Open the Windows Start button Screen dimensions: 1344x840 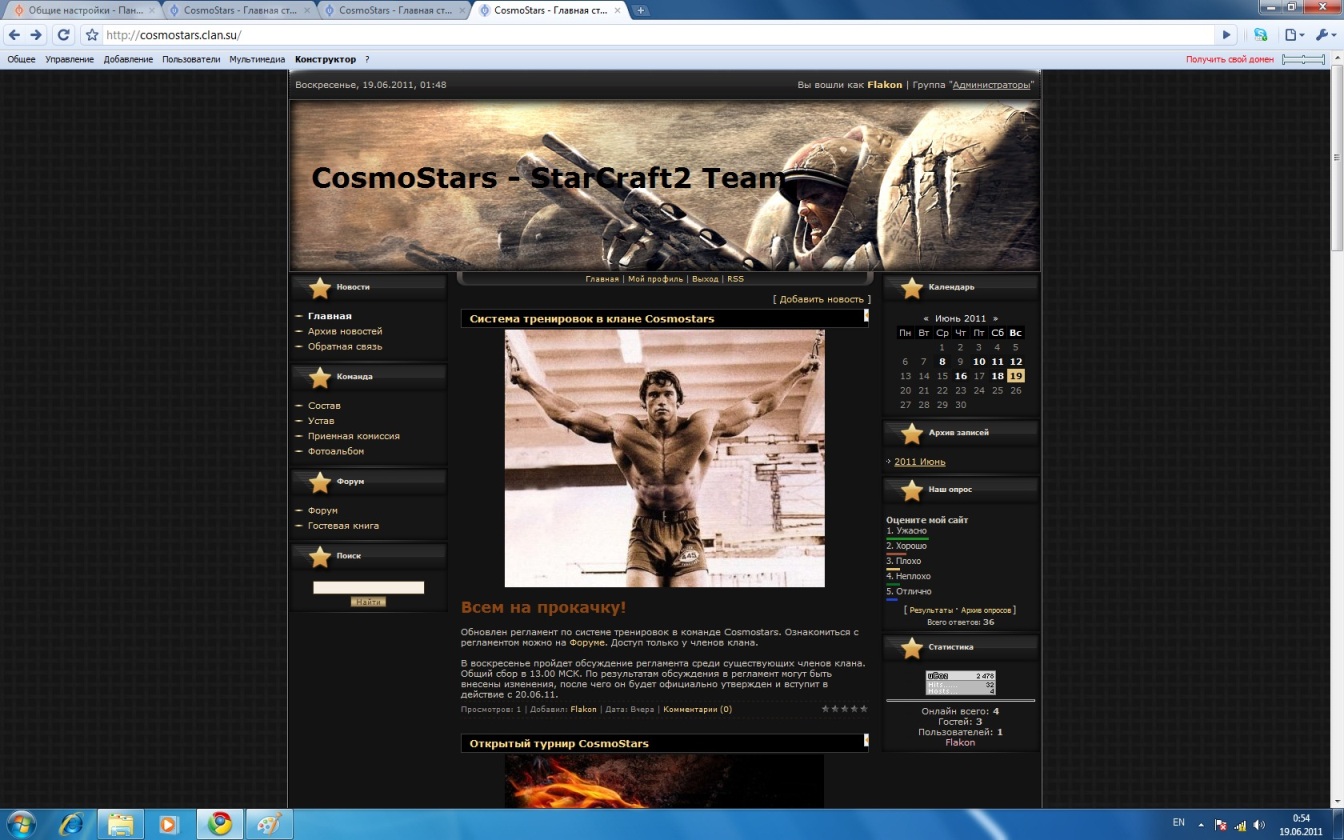(21, 824)
